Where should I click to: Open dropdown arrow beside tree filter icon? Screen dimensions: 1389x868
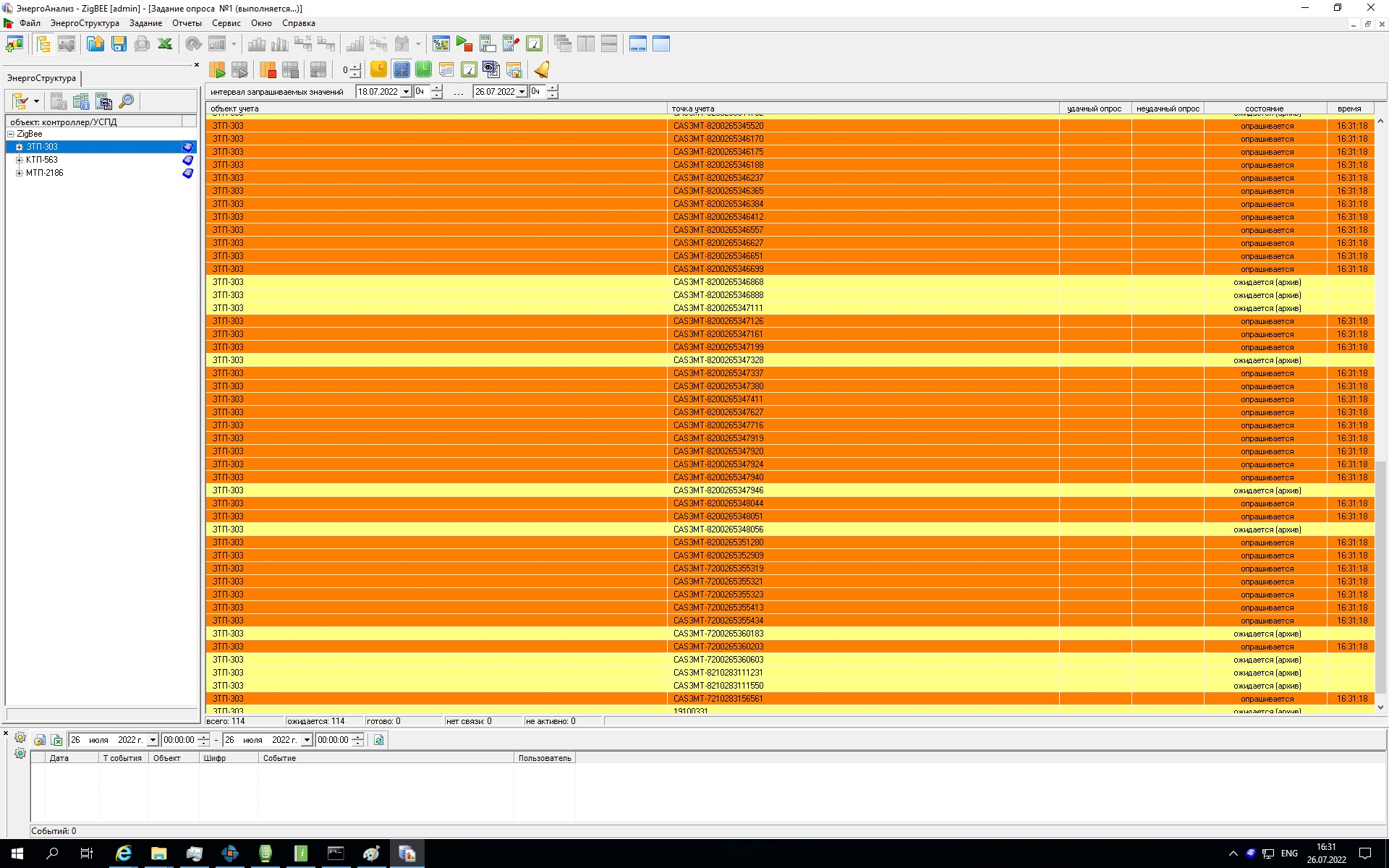(36, 101)
